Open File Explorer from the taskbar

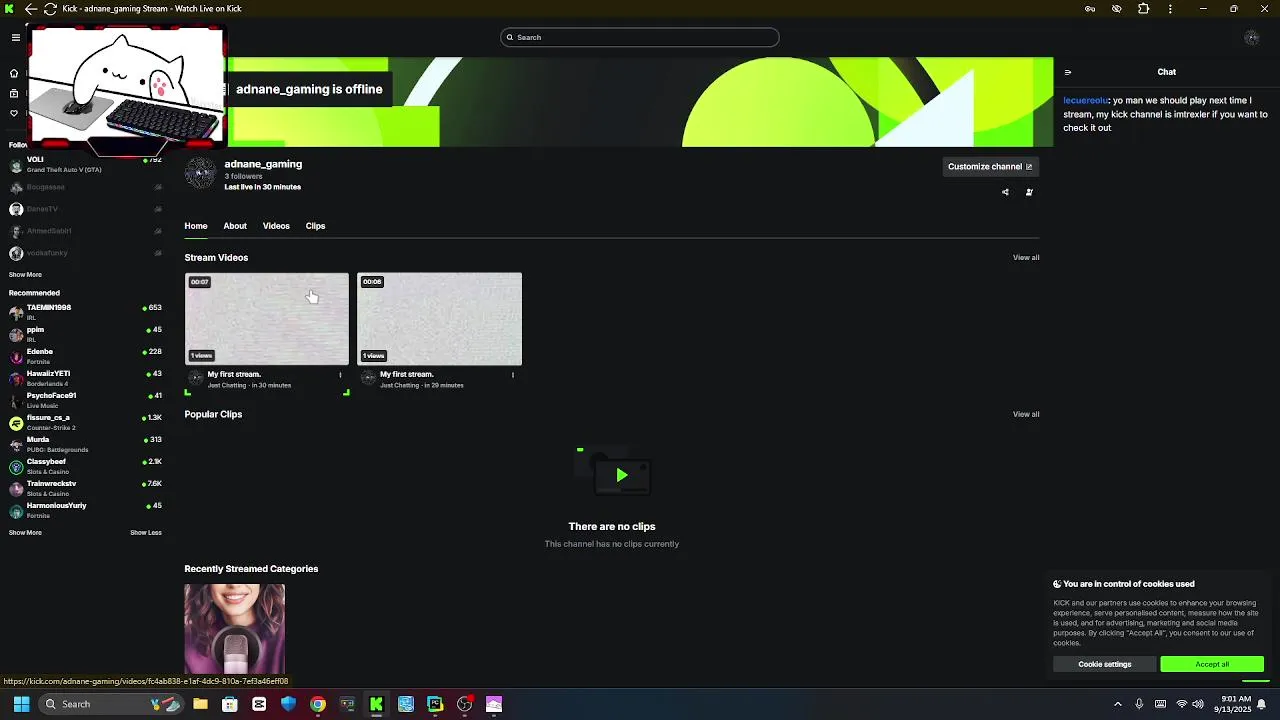200,704
